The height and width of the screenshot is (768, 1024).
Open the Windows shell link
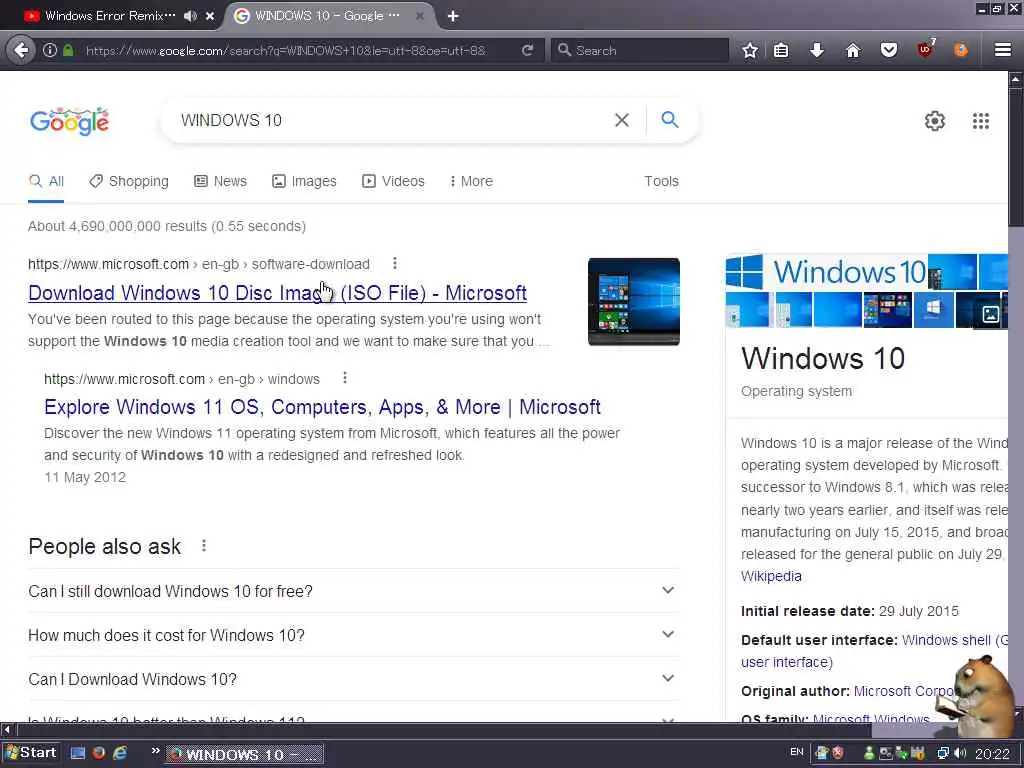(946, 640)
